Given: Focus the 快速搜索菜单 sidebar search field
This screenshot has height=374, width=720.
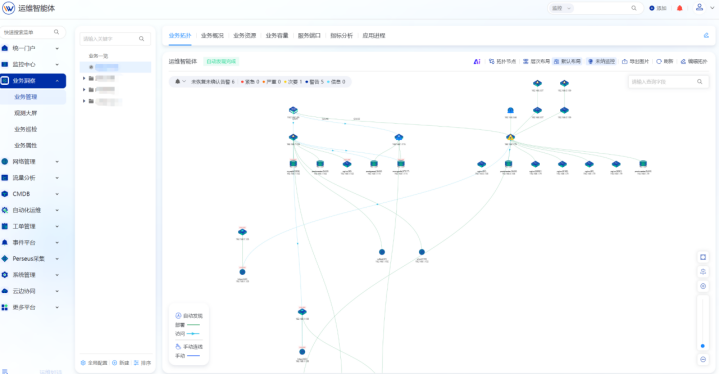Looking at the screenshot, I should [32, 32].
